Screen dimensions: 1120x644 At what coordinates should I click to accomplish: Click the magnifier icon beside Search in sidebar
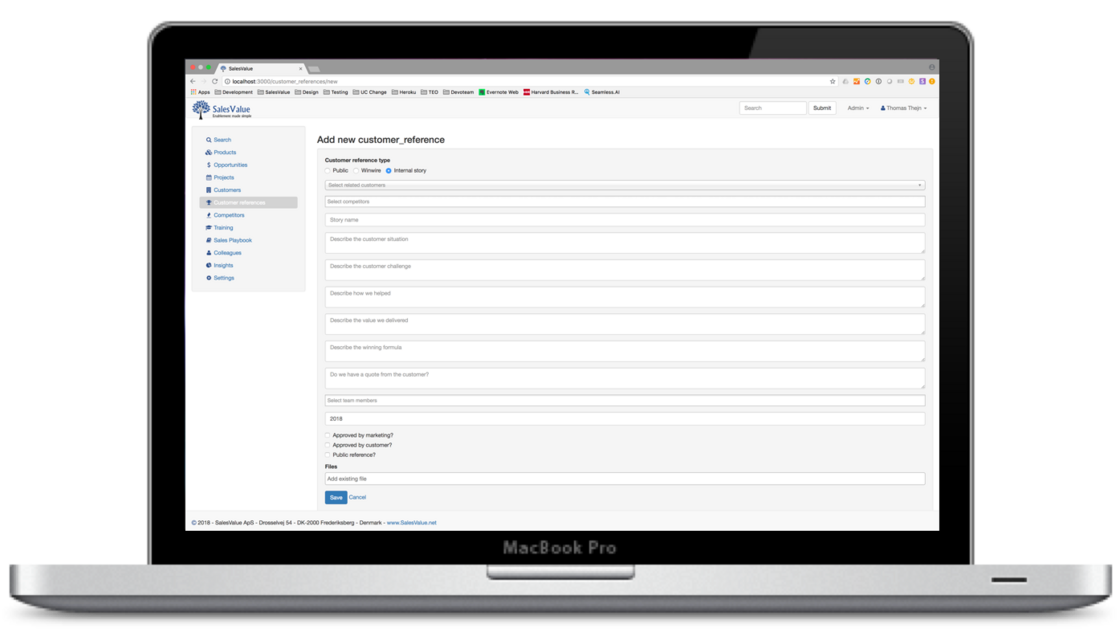208,140
